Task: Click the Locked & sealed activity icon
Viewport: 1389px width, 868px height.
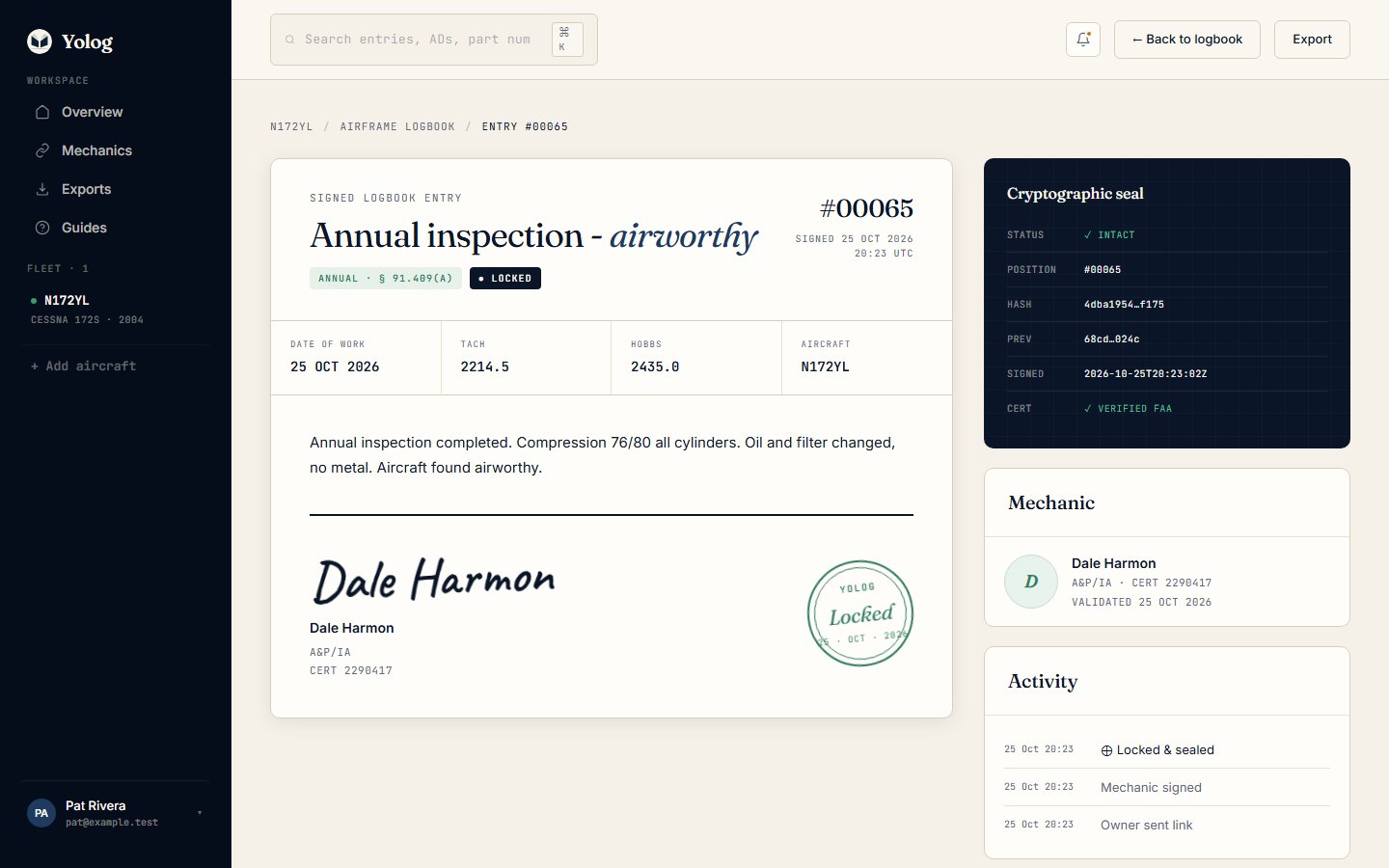Action: tap(1106, 750)
